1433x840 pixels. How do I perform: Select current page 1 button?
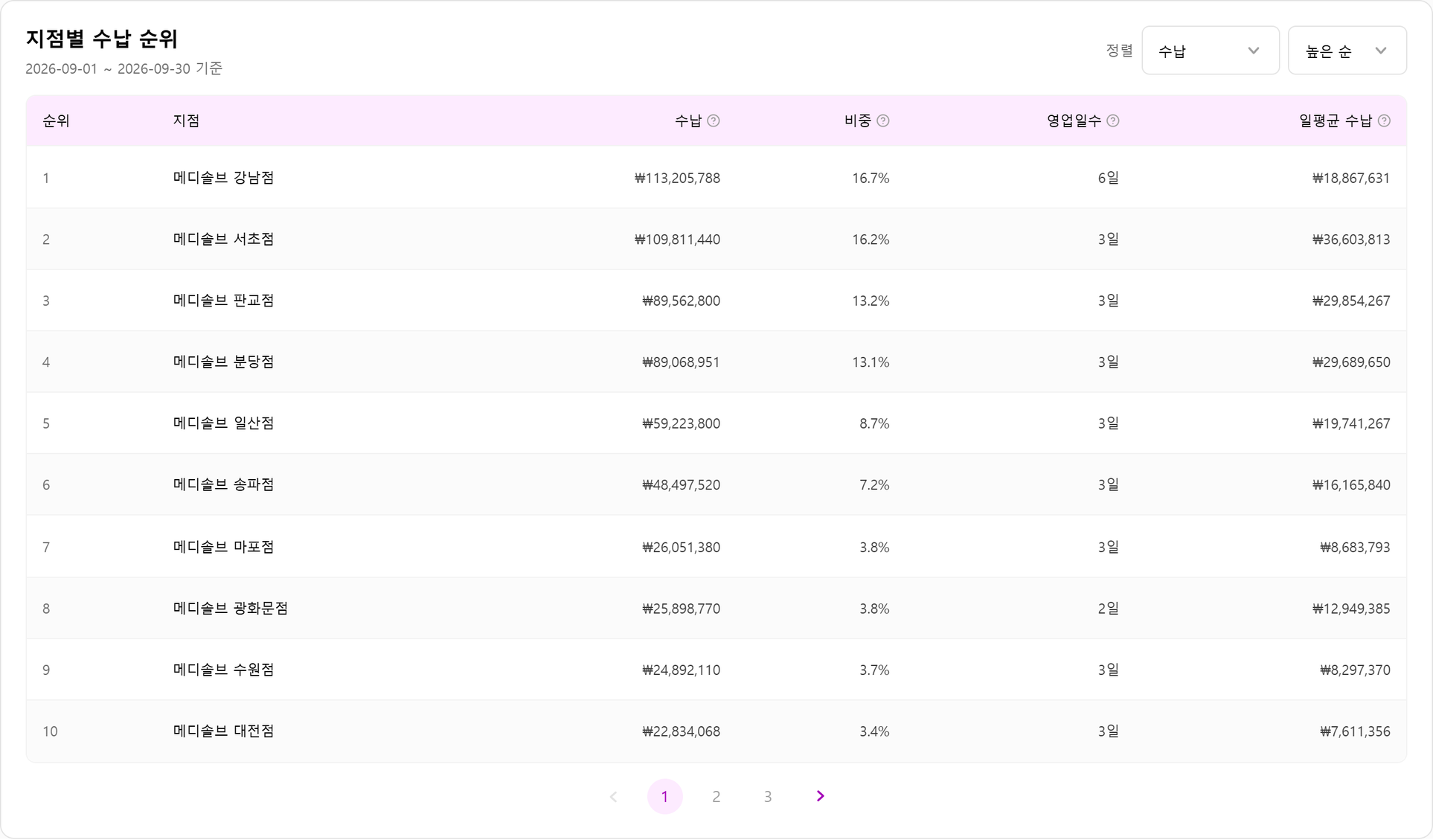pos(665,797)
